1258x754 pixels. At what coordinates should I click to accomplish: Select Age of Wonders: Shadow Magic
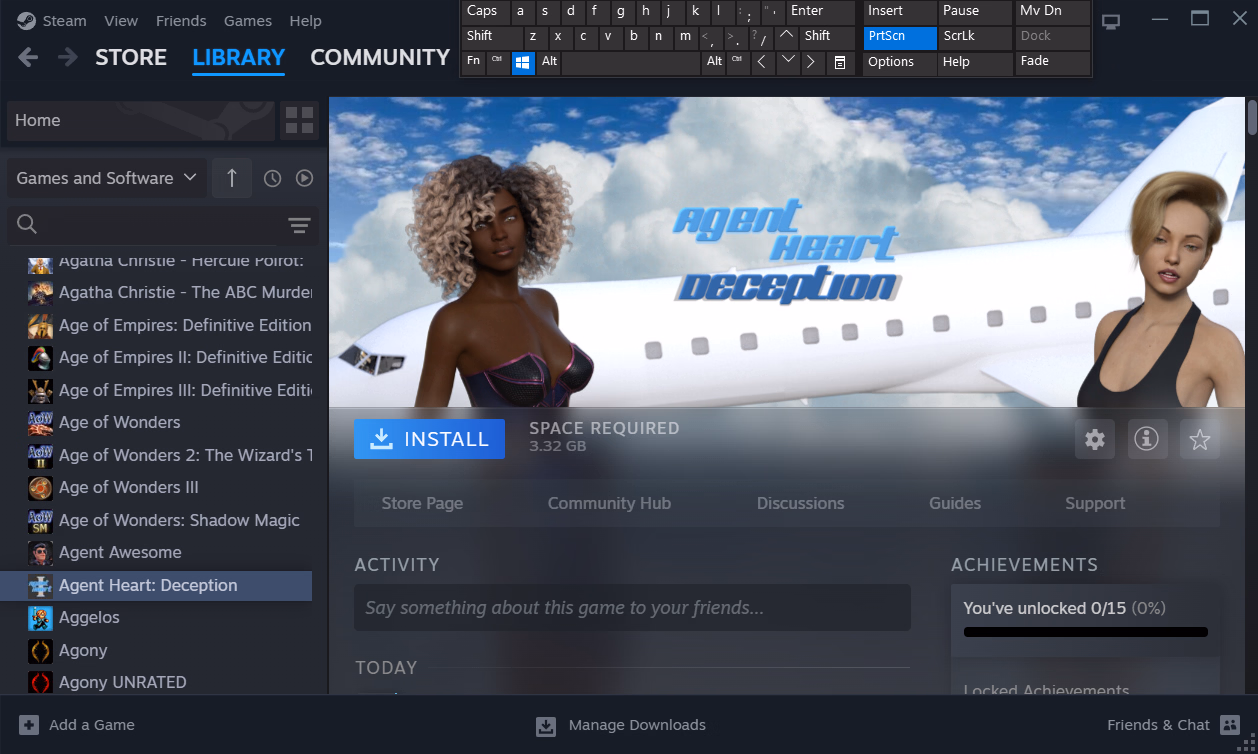coord(156,521)
